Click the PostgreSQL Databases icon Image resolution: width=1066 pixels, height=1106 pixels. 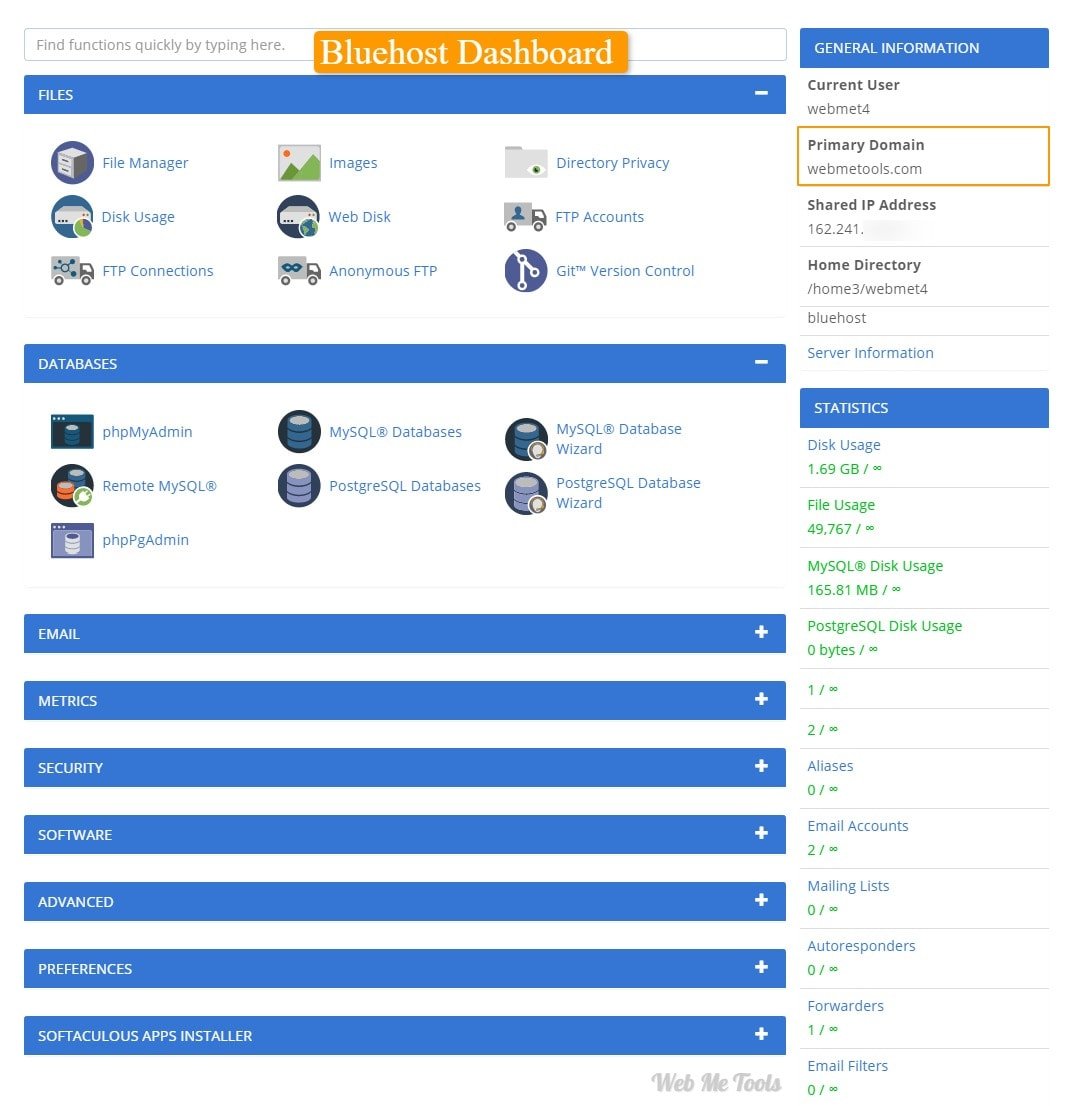299,486
